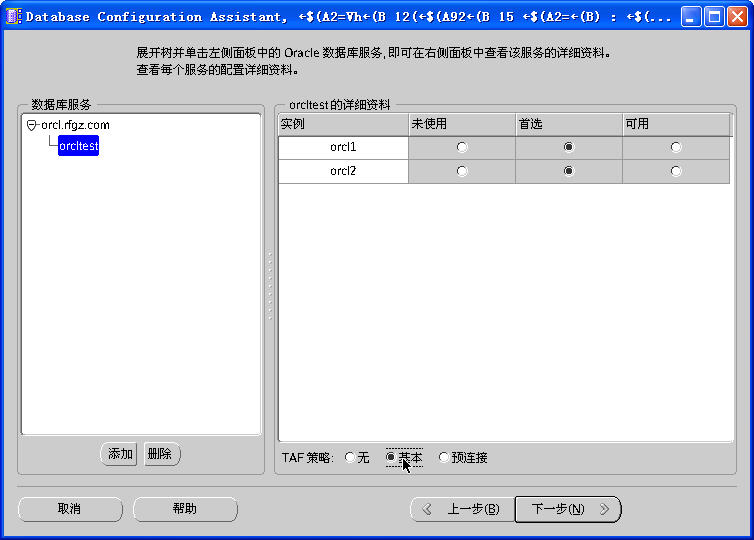Click the 删除 (Delete) service button
Image resolution: width=754 pixels, height=540 pixels.
(x=162, y=454)
